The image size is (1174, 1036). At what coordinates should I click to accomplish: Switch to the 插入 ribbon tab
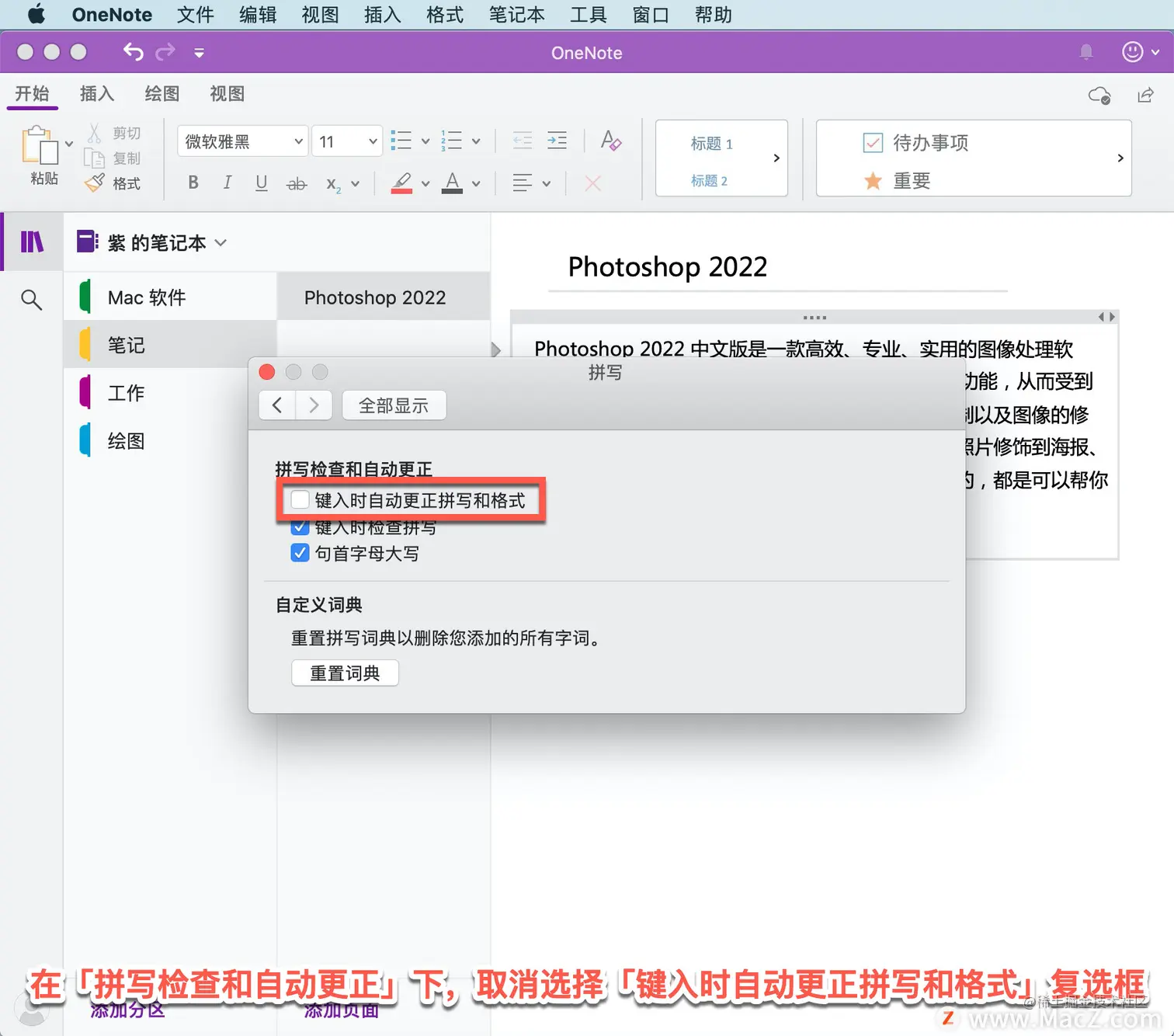coord(97,94)
